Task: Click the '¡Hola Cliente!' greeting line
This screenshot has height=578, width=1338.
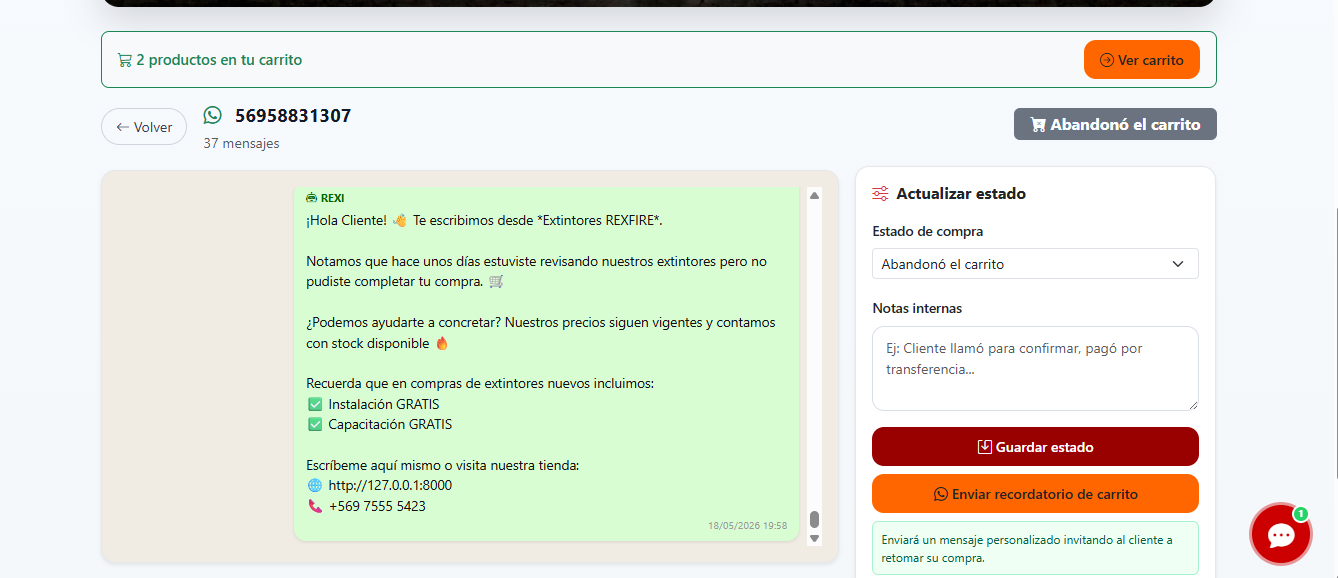Action: (x=484, y=220)
